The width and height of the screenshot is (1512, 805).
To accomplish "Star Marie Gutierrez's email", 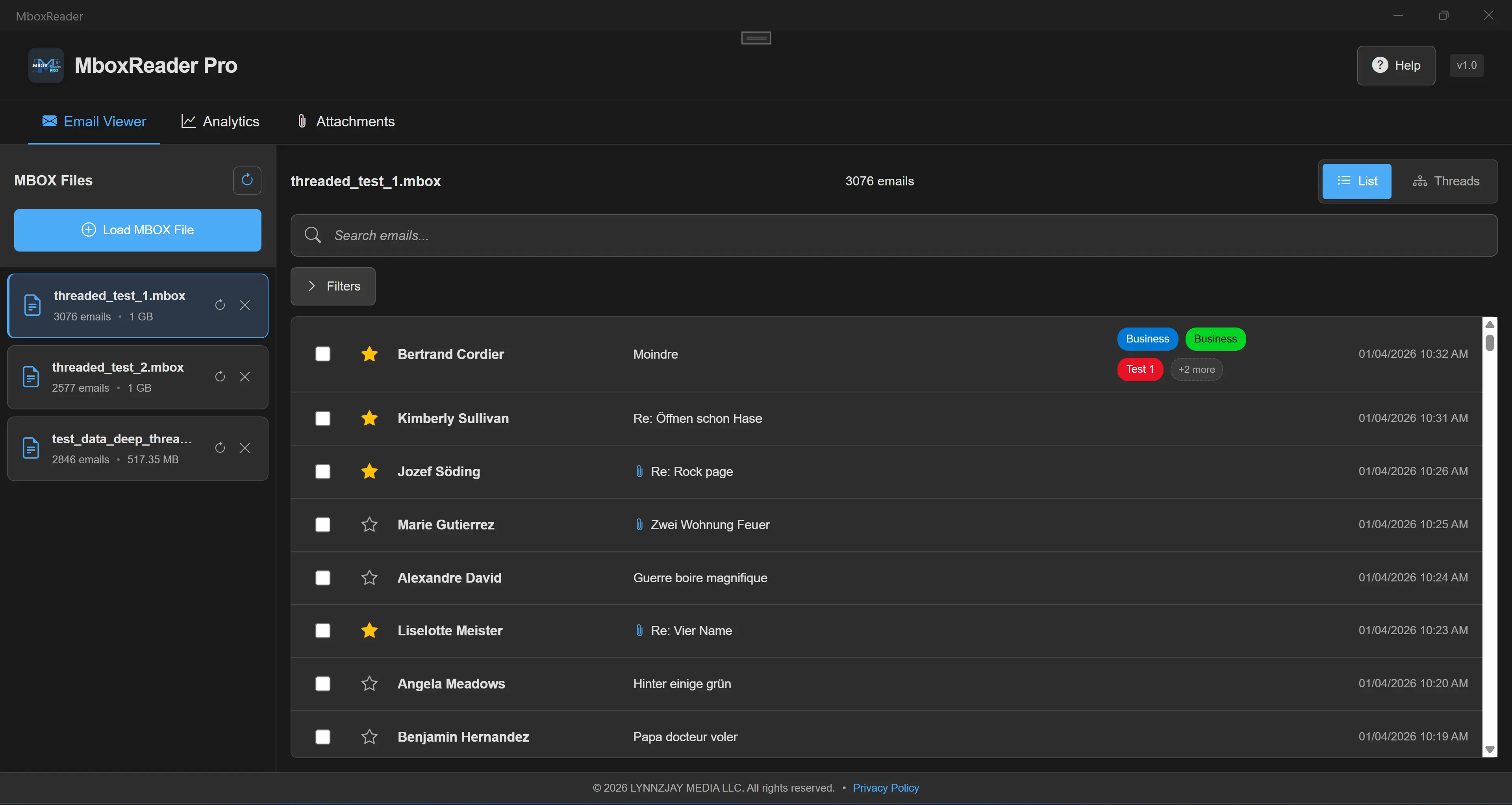I will [x=369, y=525].
